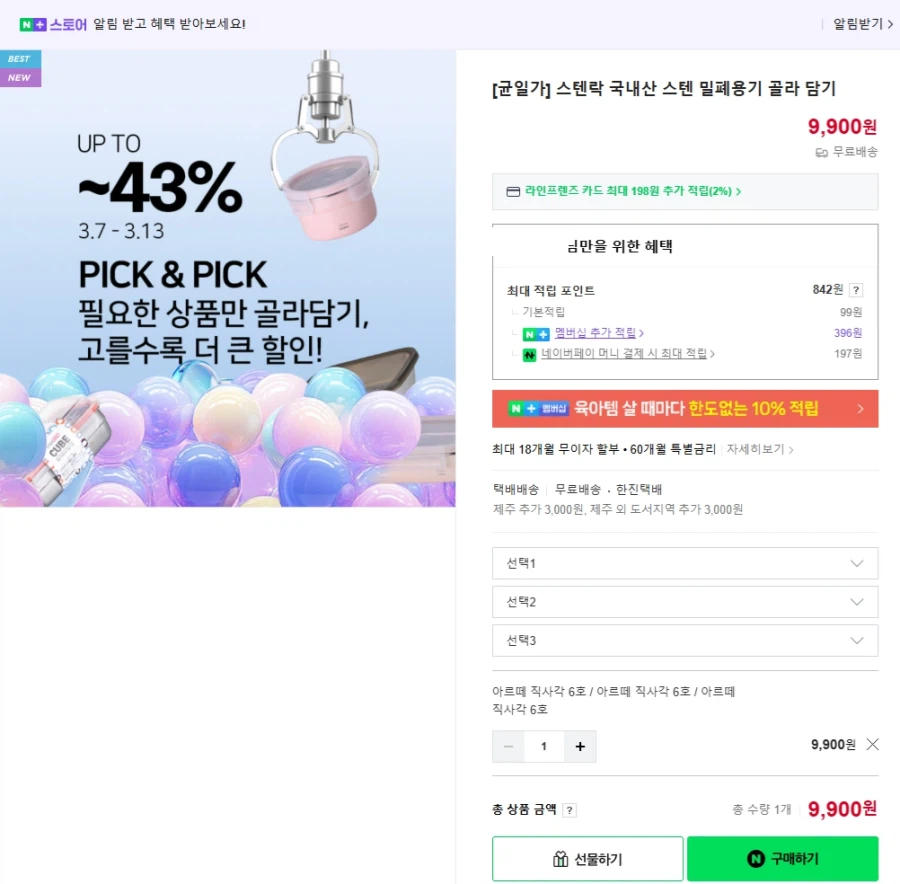
Task: Open the 선택2 dropdown
Action: [x=684, y=601]
